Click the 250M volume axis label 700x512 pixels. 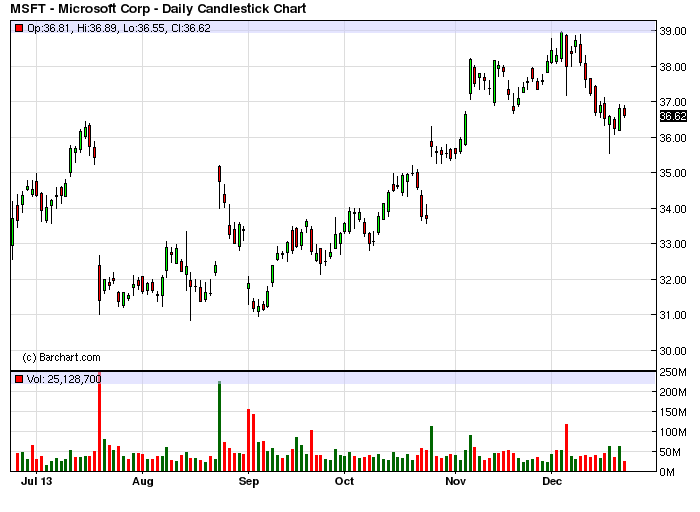pos(672,372)
